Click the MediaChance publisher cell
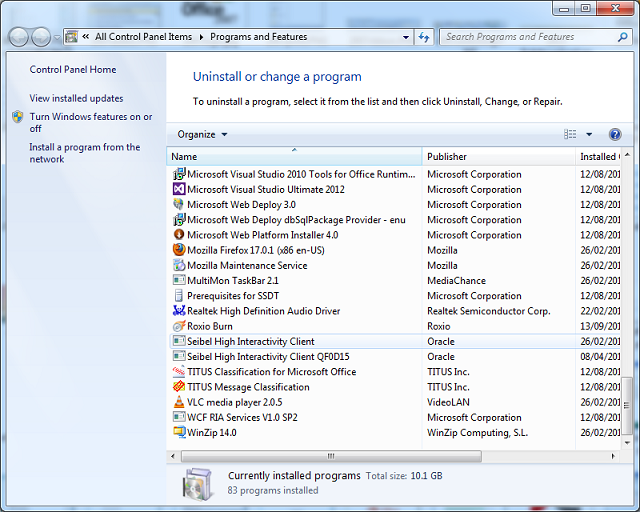This screenshot has height=512, width=640. pos(456,280)
